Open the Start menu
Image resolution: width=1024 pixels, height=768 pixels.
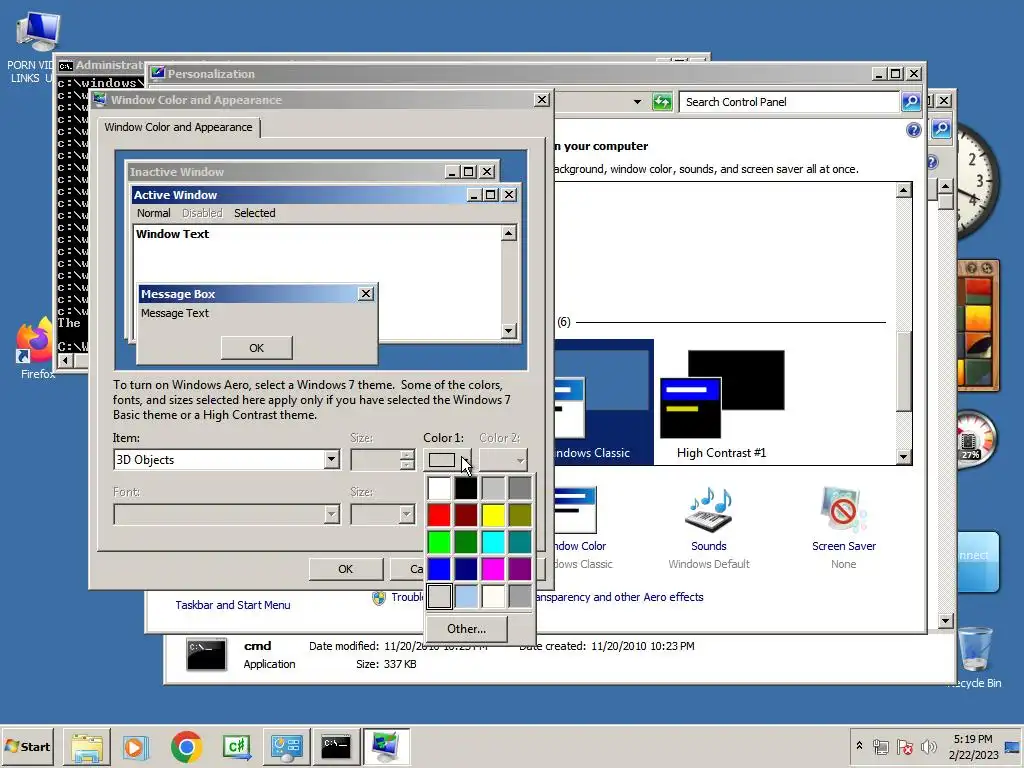(27, 746)
